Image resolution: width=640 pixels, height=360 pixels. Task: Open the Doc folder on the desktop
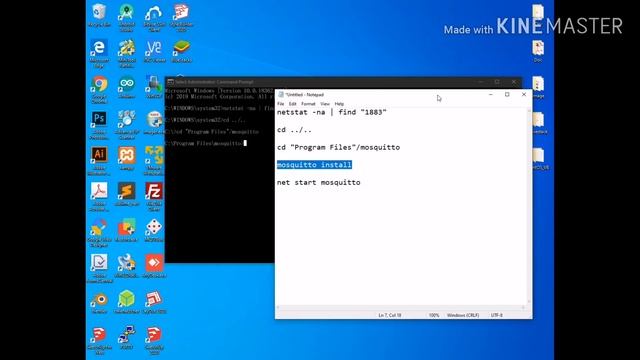pyautogui.click(x=538, y=51)
